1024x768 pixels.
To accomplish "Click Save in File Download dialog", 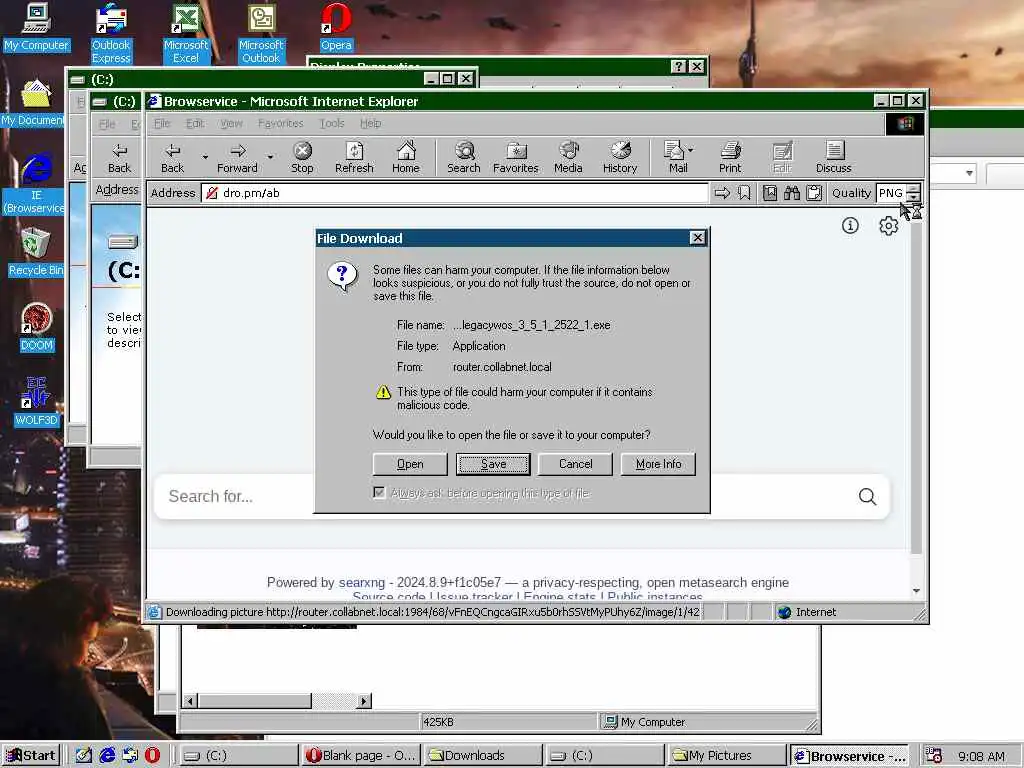I will tap(493, 464).
